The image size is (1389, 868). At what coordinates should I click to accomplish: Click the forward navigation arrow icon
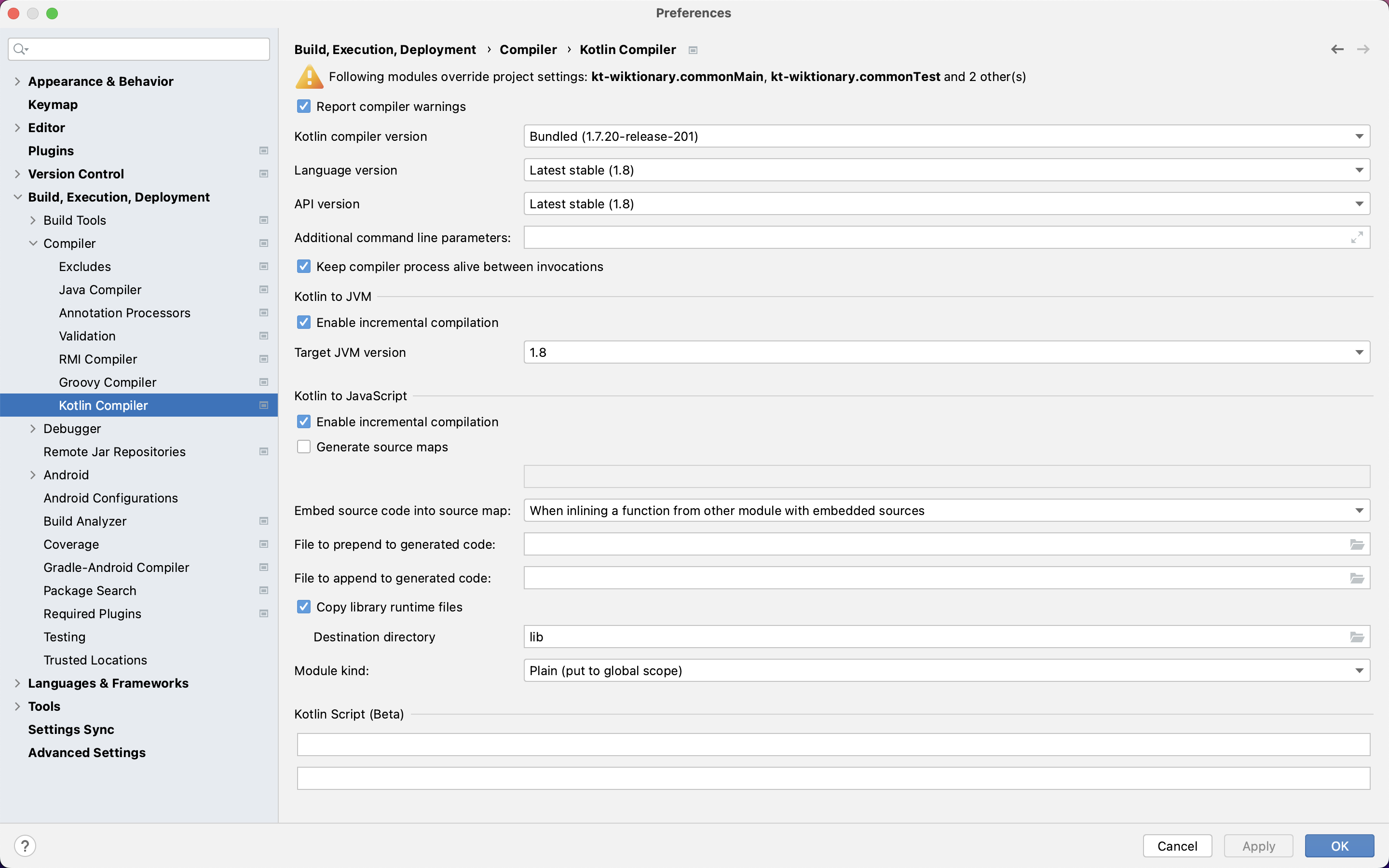click(x=1363, y=49)
